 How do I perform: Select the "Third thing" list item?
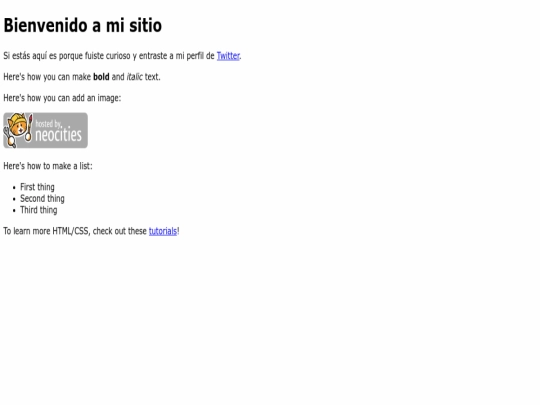[x=39, y=210]
